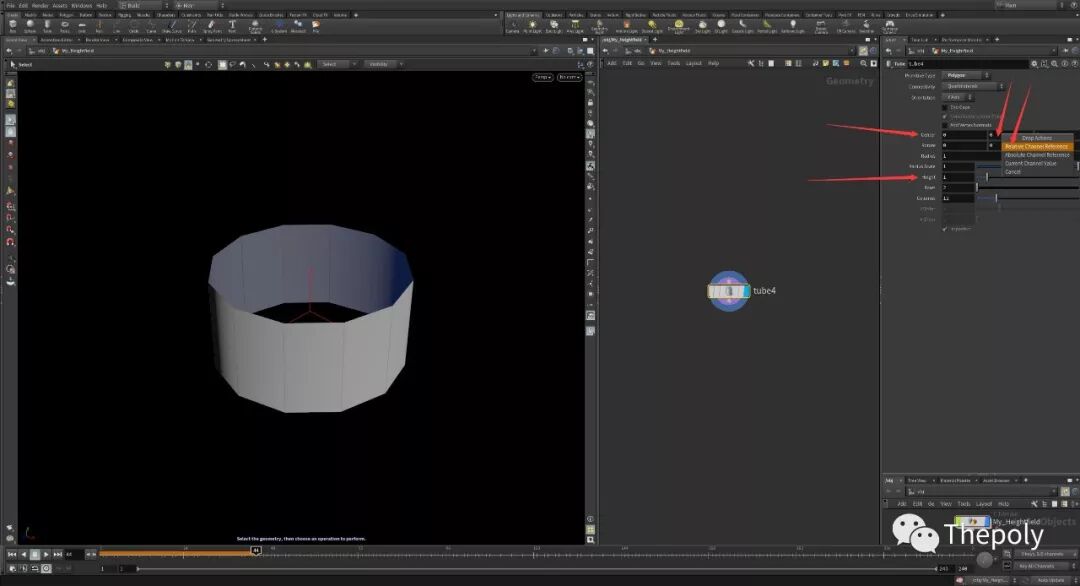The height and width of the screenshot is (586, 1080).
Task: Create a Sphere from the shelf
Action: [x=30, y=26]
